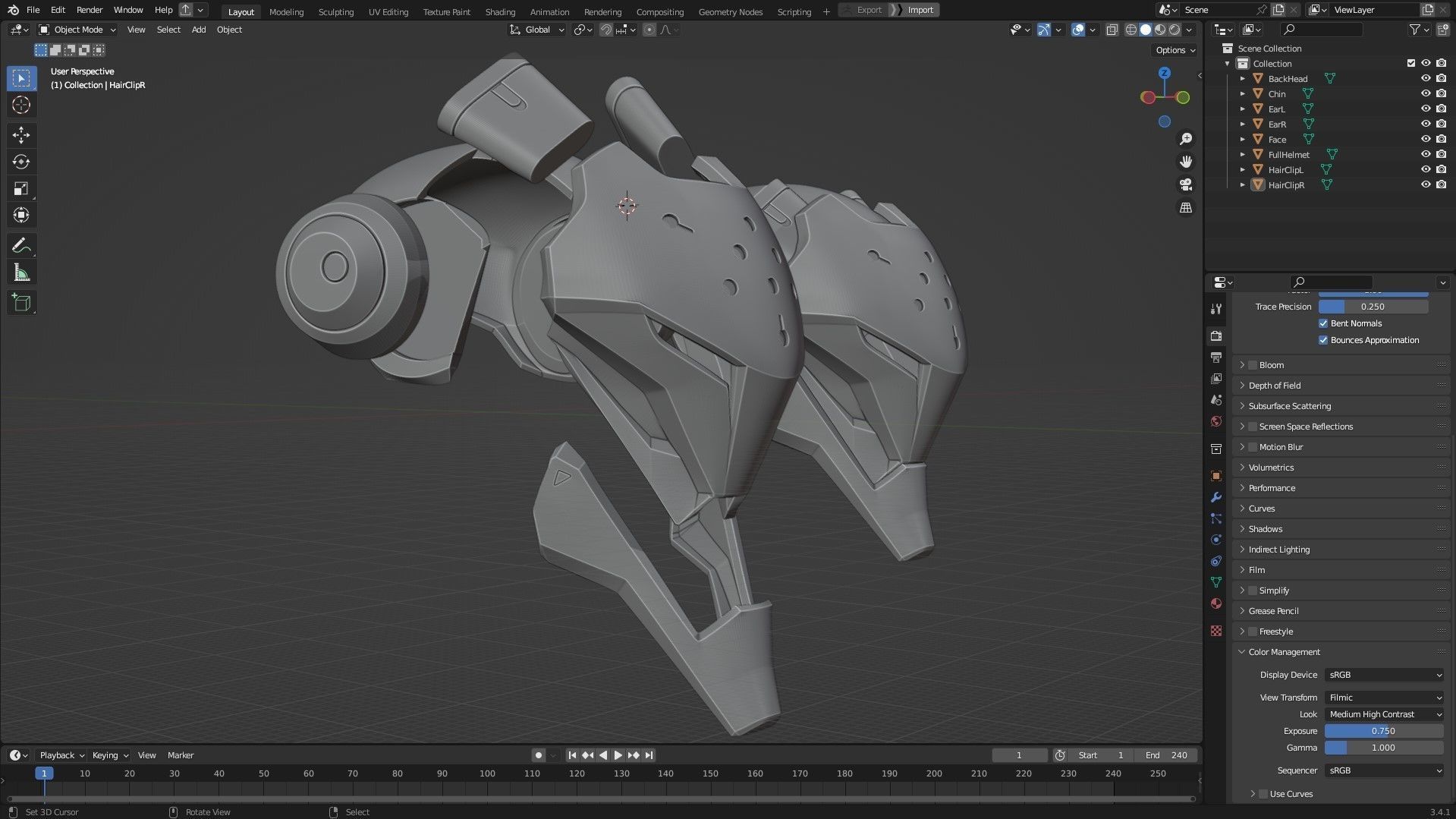Enable the Motion Blur checkbox

coord(1253,447)
